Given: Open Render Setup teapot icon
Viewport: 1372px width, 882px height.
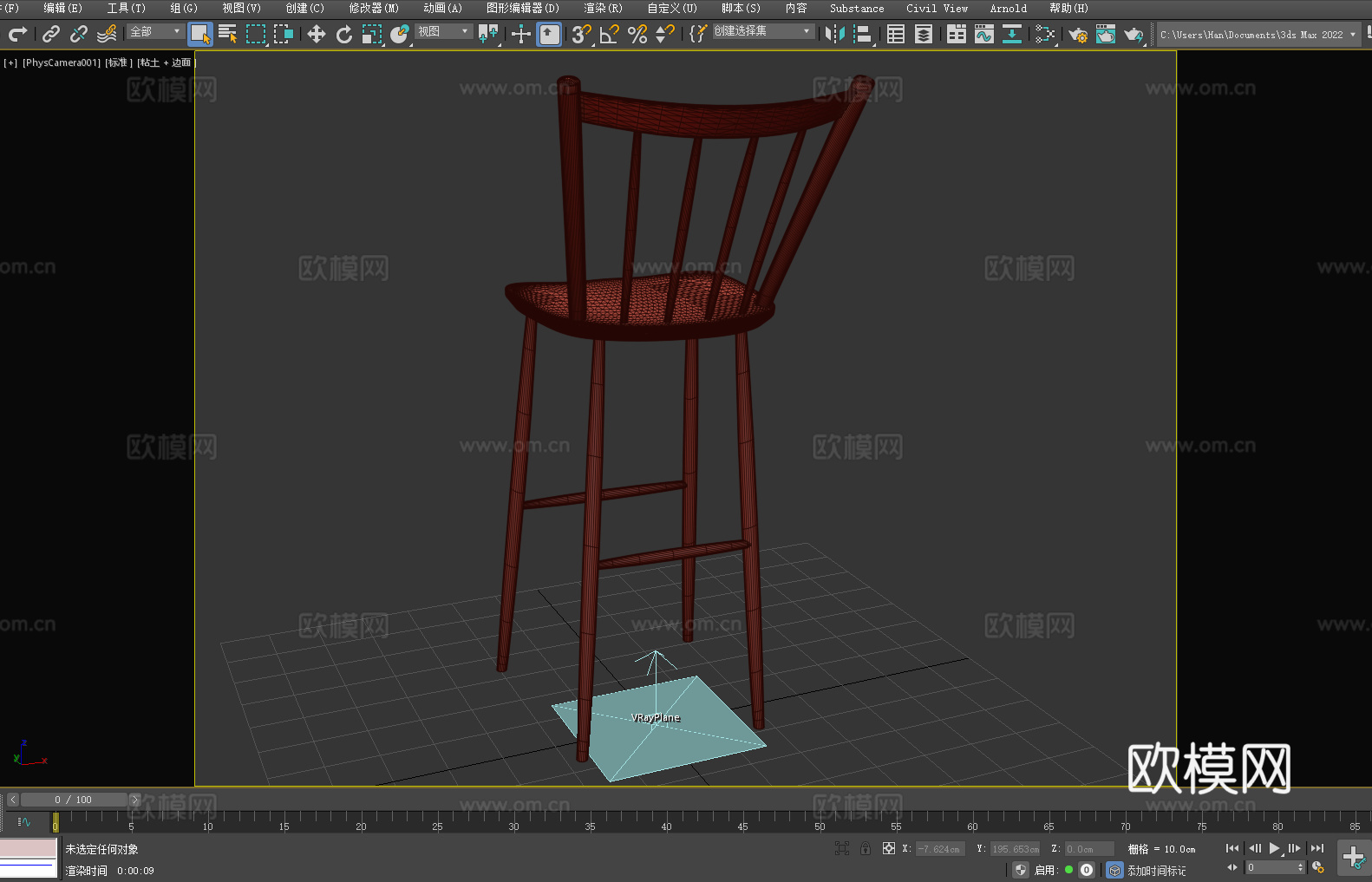Looking at the screenshot, I should point(1078,34).
